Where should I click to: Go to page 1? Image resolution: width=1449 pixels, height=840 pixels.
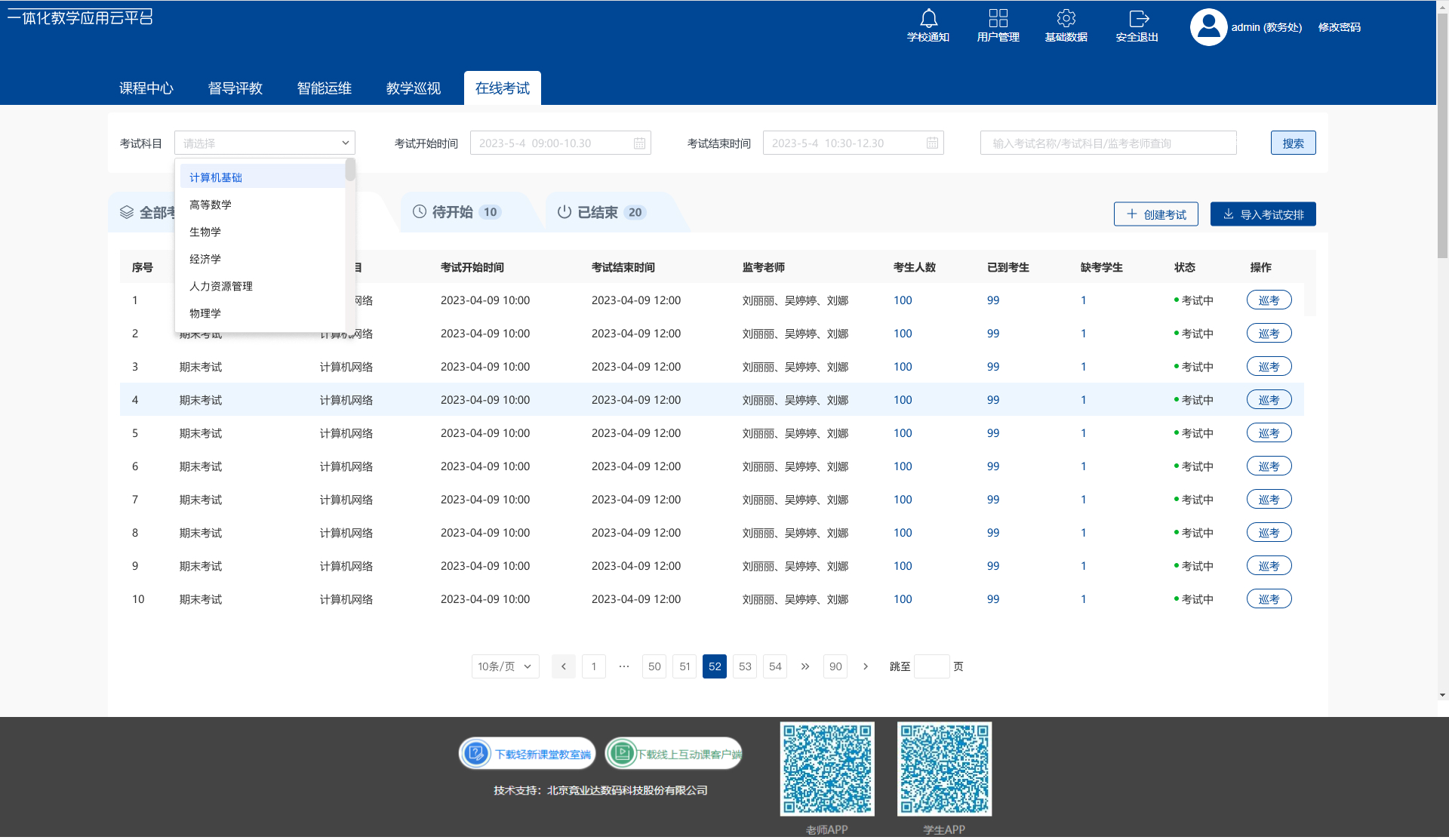594,666
